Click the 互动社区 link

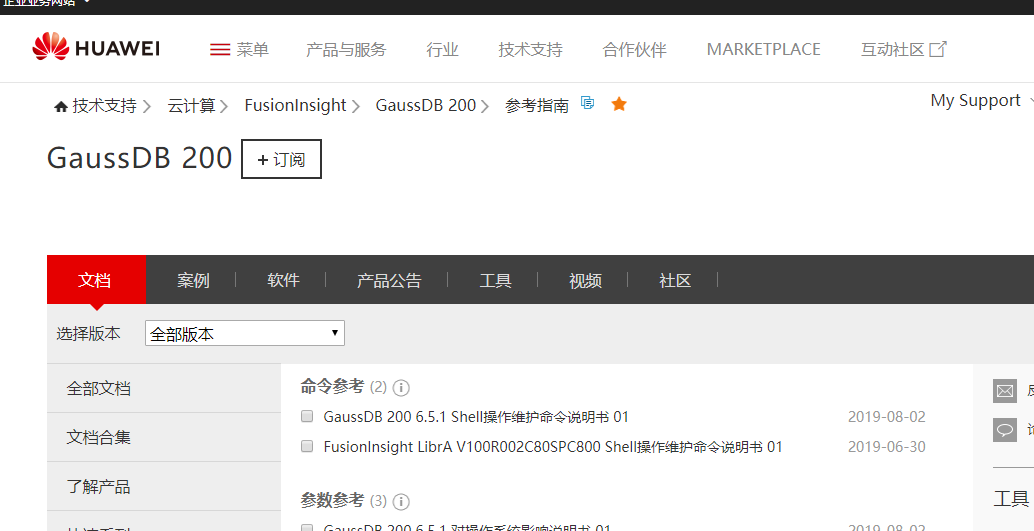892,49
